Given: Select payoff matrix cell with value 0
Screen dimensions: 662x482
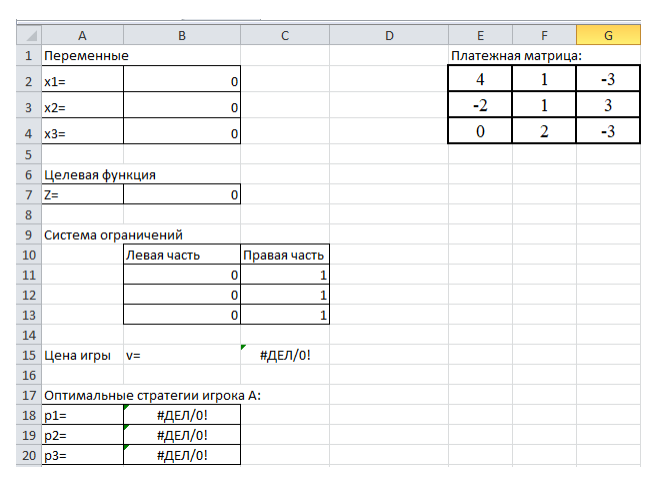Looking at the screenshot, I should 480,131.
